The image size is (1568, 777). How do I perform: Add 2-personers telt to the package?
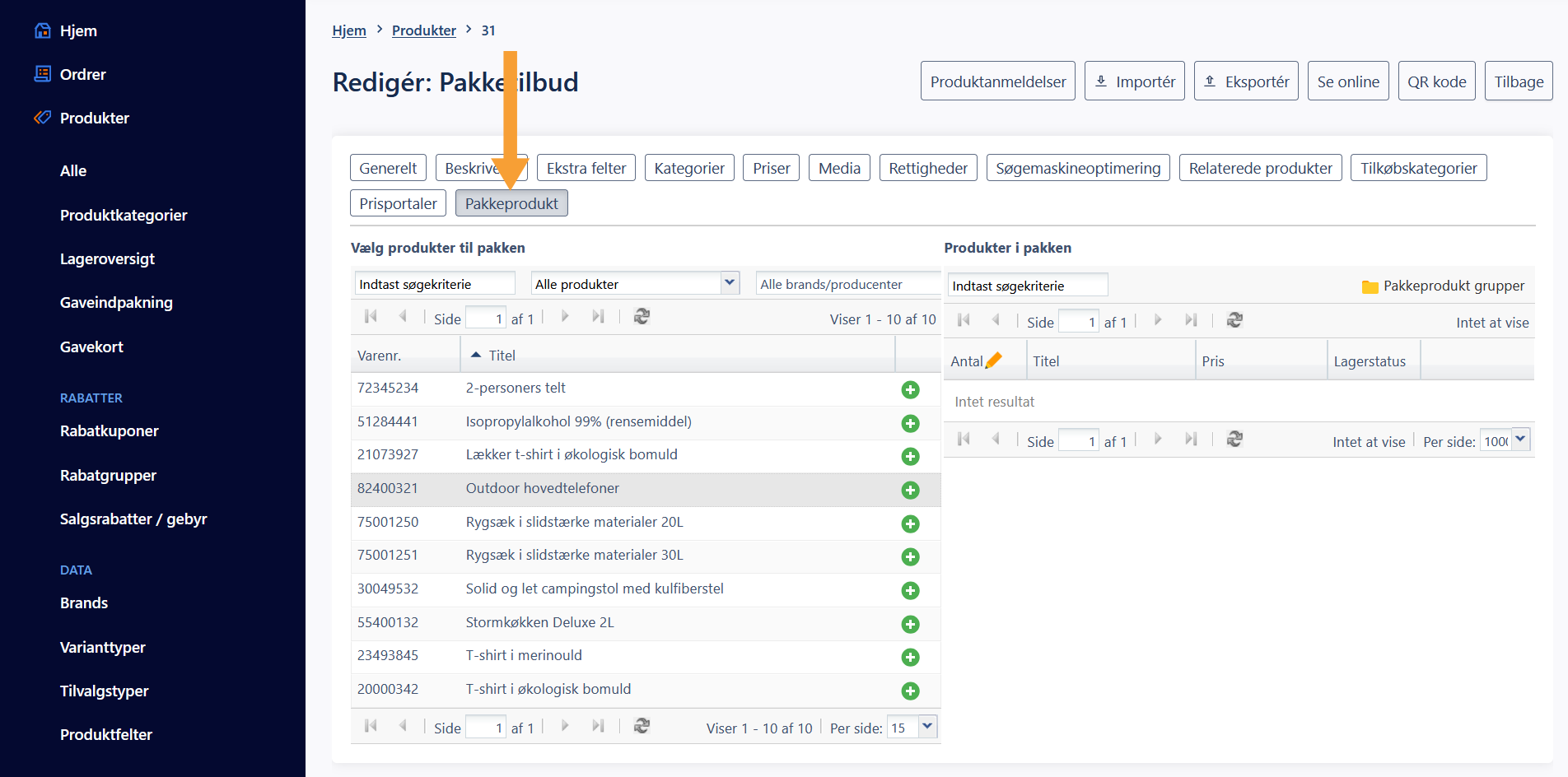tap(910, 389)
